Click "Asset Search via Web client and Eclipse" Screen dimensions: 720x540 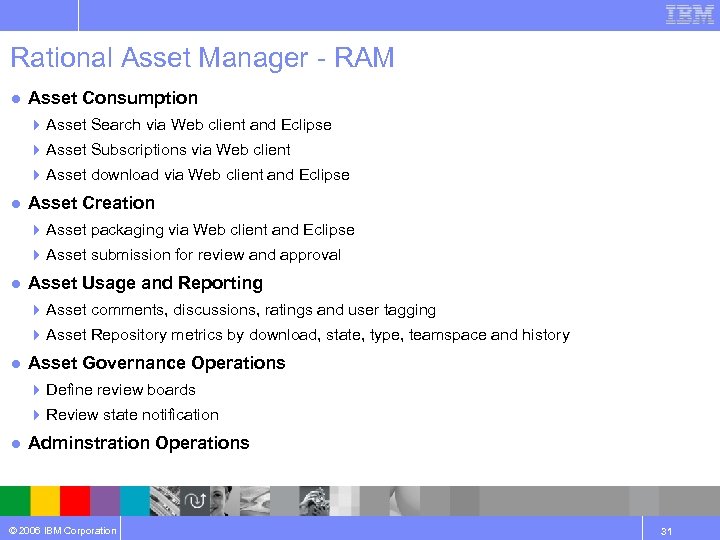click(189, 125)
